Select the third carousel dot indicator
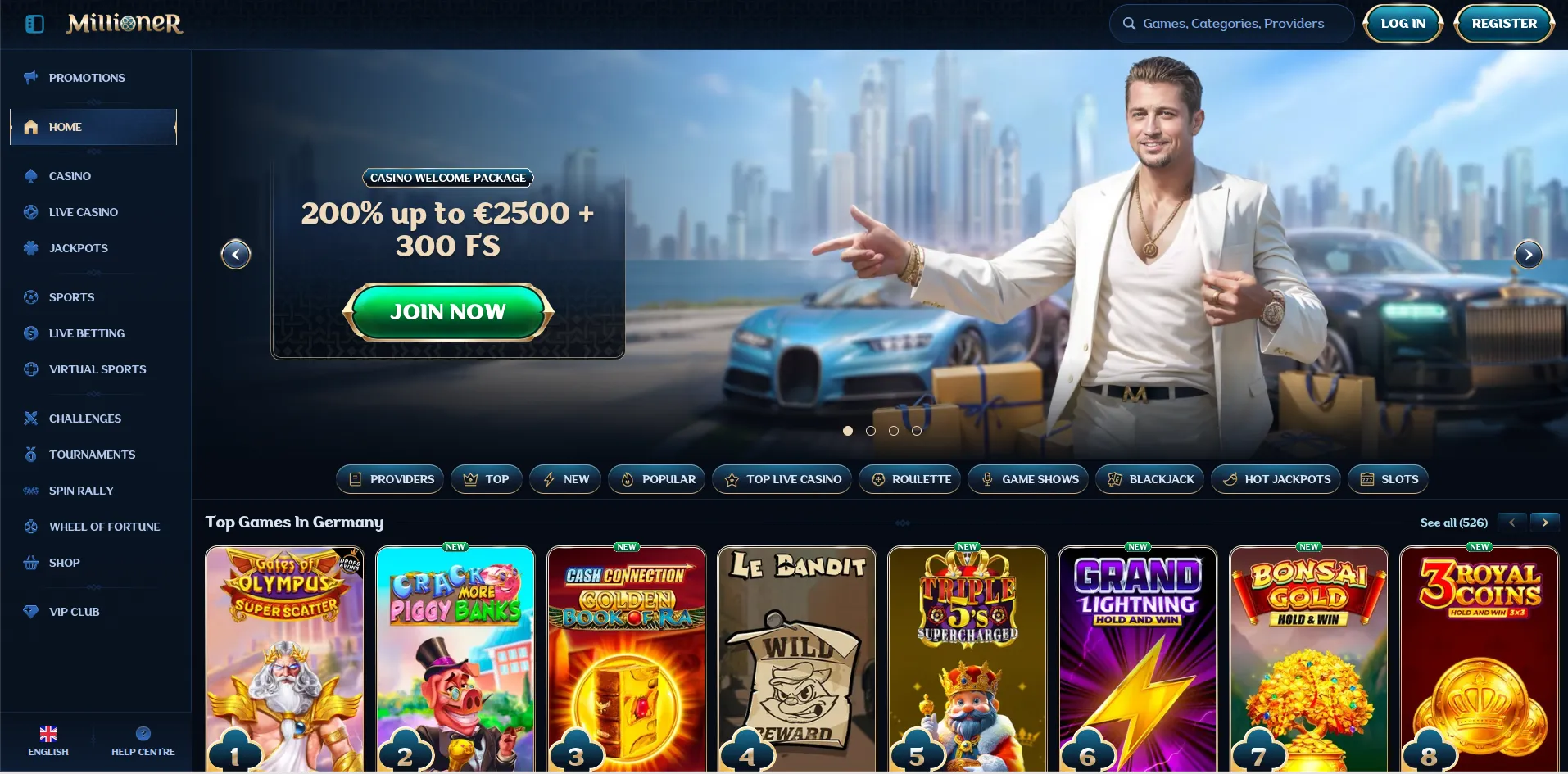 pos(894,431)
